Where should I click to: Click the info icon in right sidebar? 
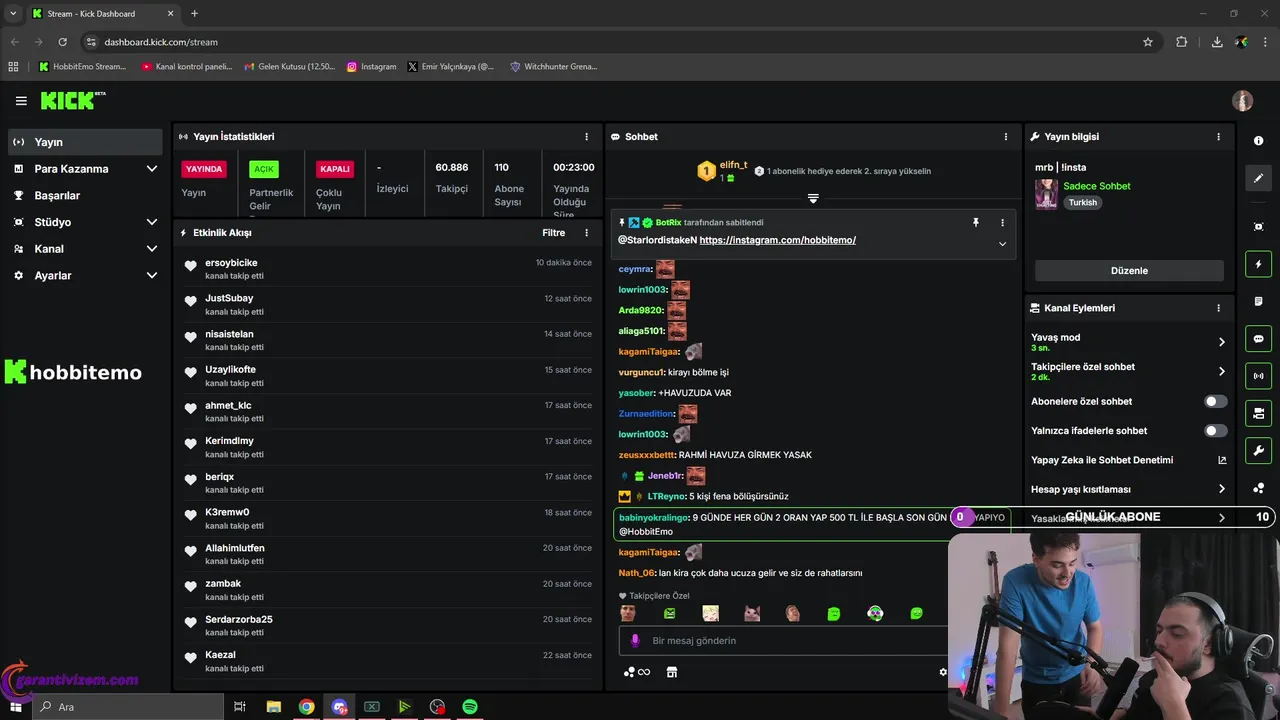point(1258,141)
